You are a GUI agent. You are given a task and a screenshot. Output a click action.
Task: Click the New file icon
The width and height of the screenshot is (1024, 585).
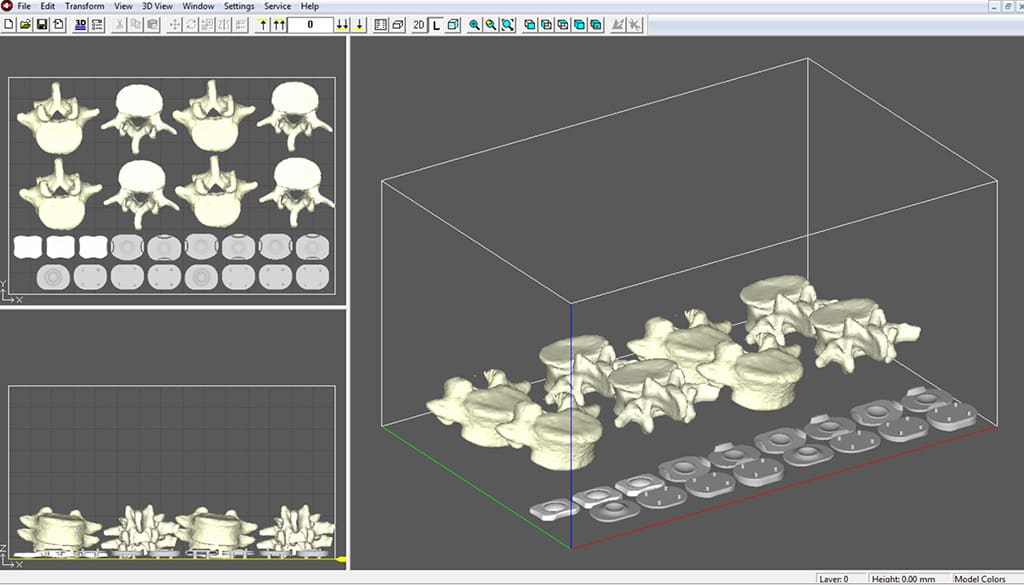[x=9, y=24]
